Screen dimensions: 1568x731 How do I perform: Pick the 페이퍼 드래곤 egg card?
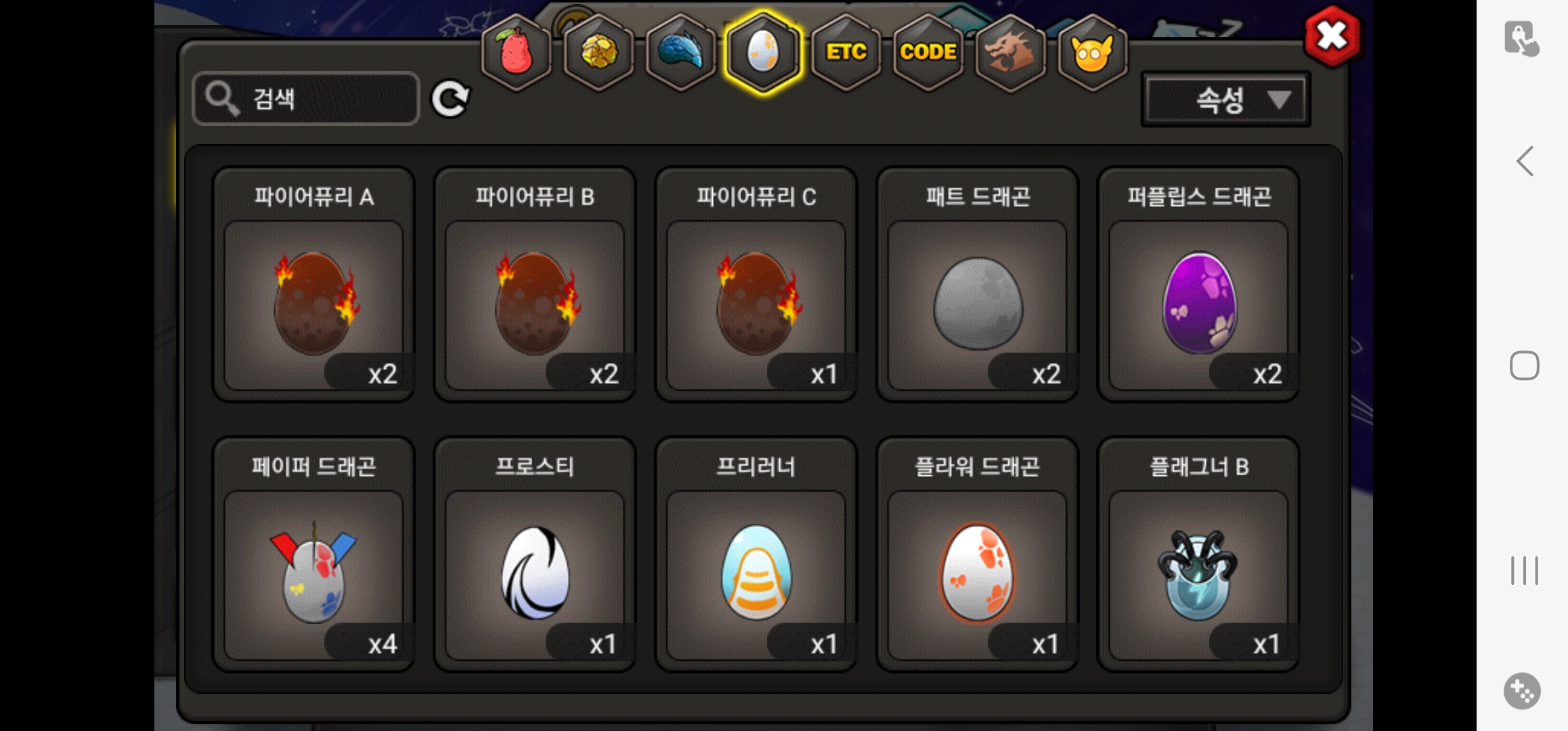pos(313,554)
